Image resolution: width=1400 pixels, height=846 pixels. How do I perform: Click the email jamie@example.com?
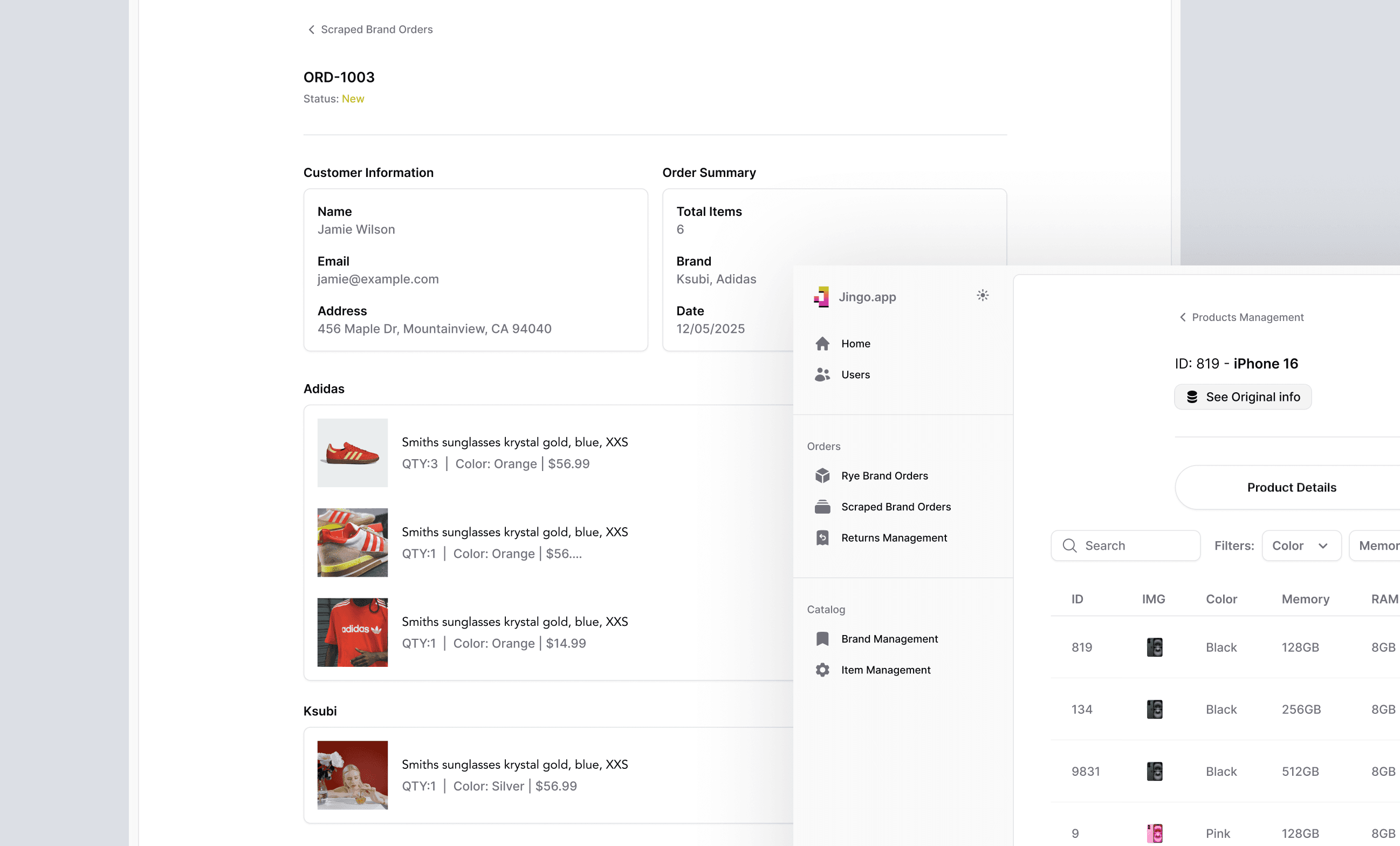tap(378, 278)
